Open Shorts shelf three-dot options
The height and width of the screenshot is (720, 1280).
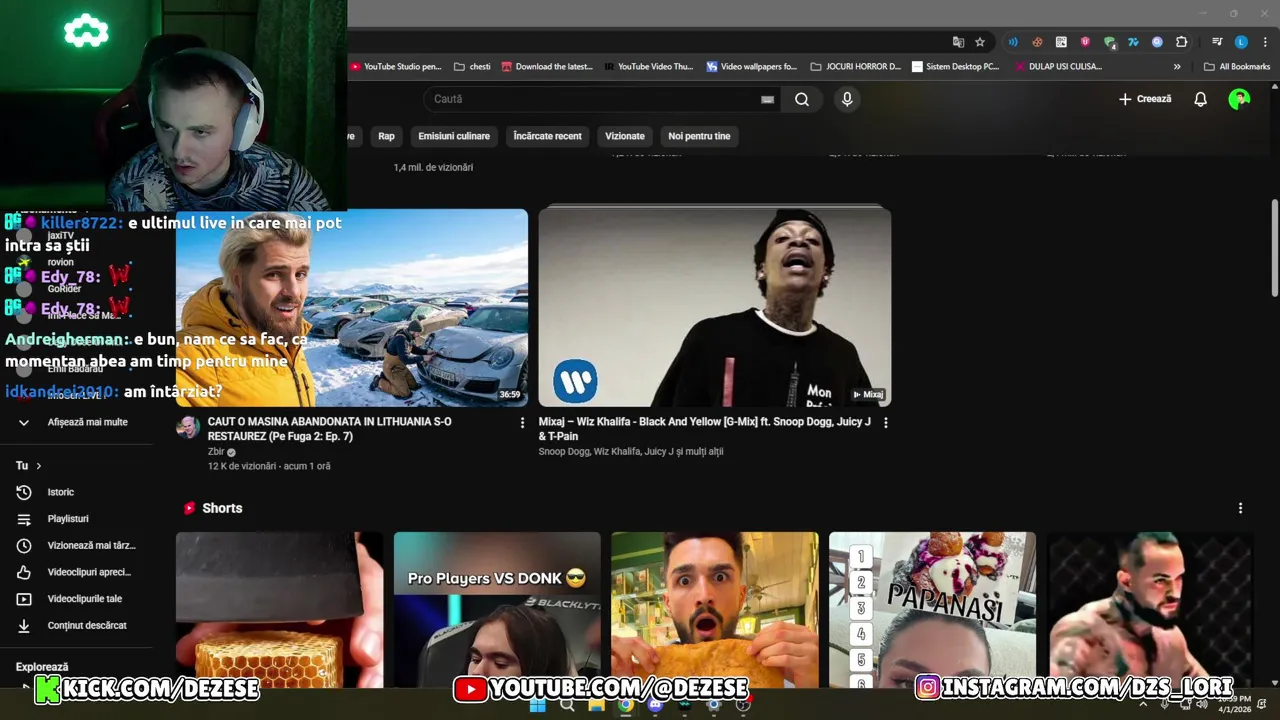[x=1240, y=508]
